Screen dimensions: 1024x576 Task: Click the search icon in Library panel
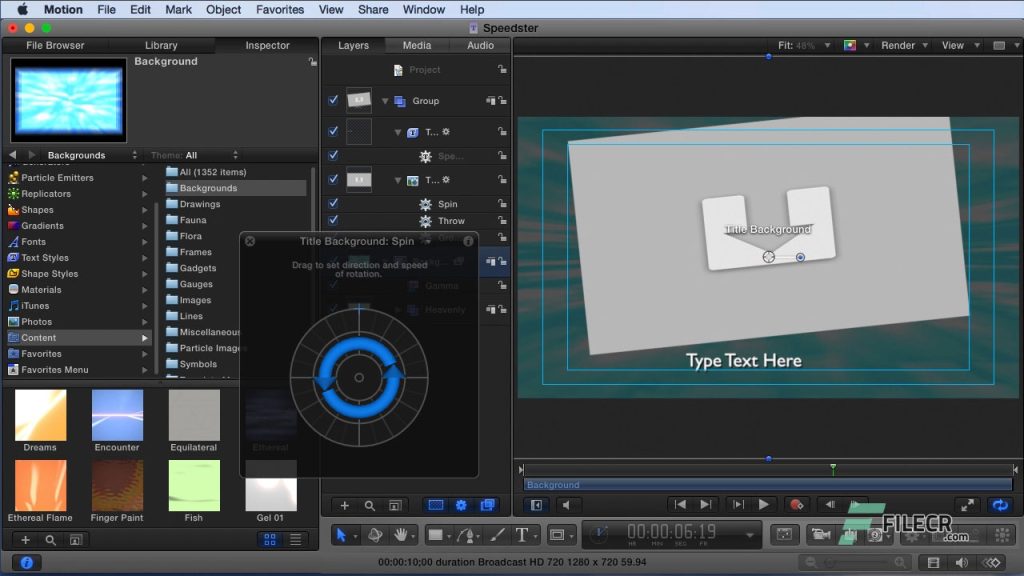tap(50, 540)
